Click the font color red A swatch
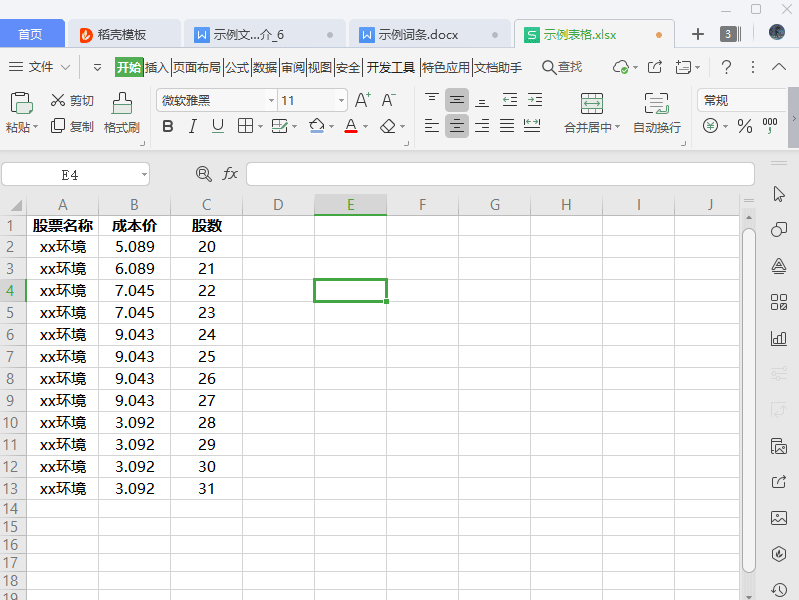 click(350, 126)
